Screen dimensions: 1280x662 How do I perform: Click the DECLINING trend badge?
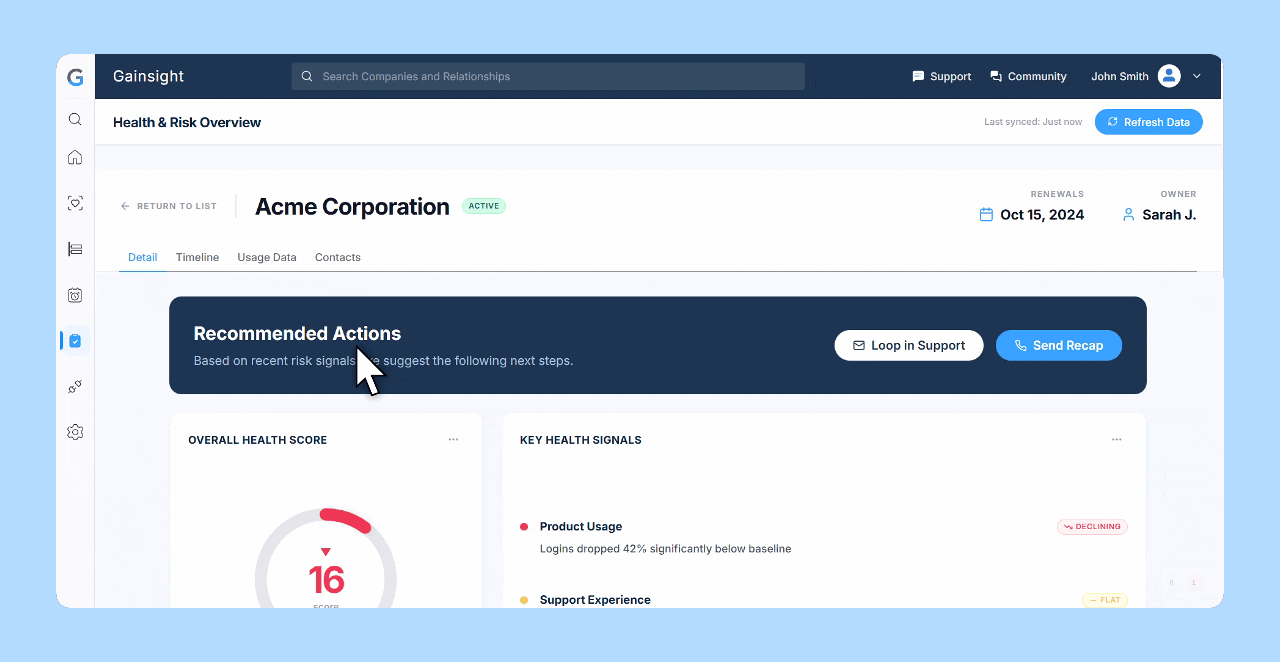coord(1092,526)
